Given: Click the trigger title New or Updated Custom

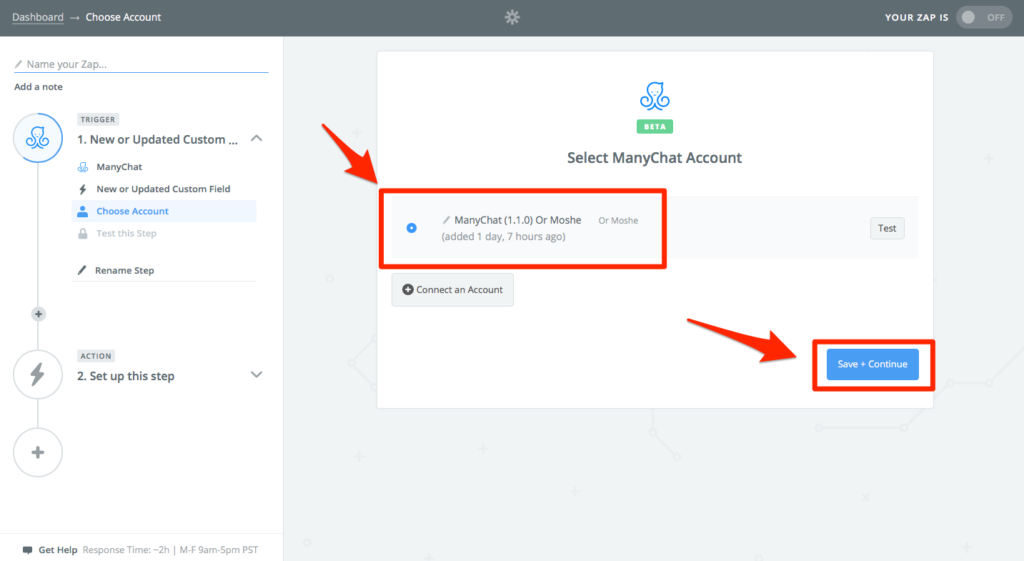Looking at the screenshot, I should [157, 140].
